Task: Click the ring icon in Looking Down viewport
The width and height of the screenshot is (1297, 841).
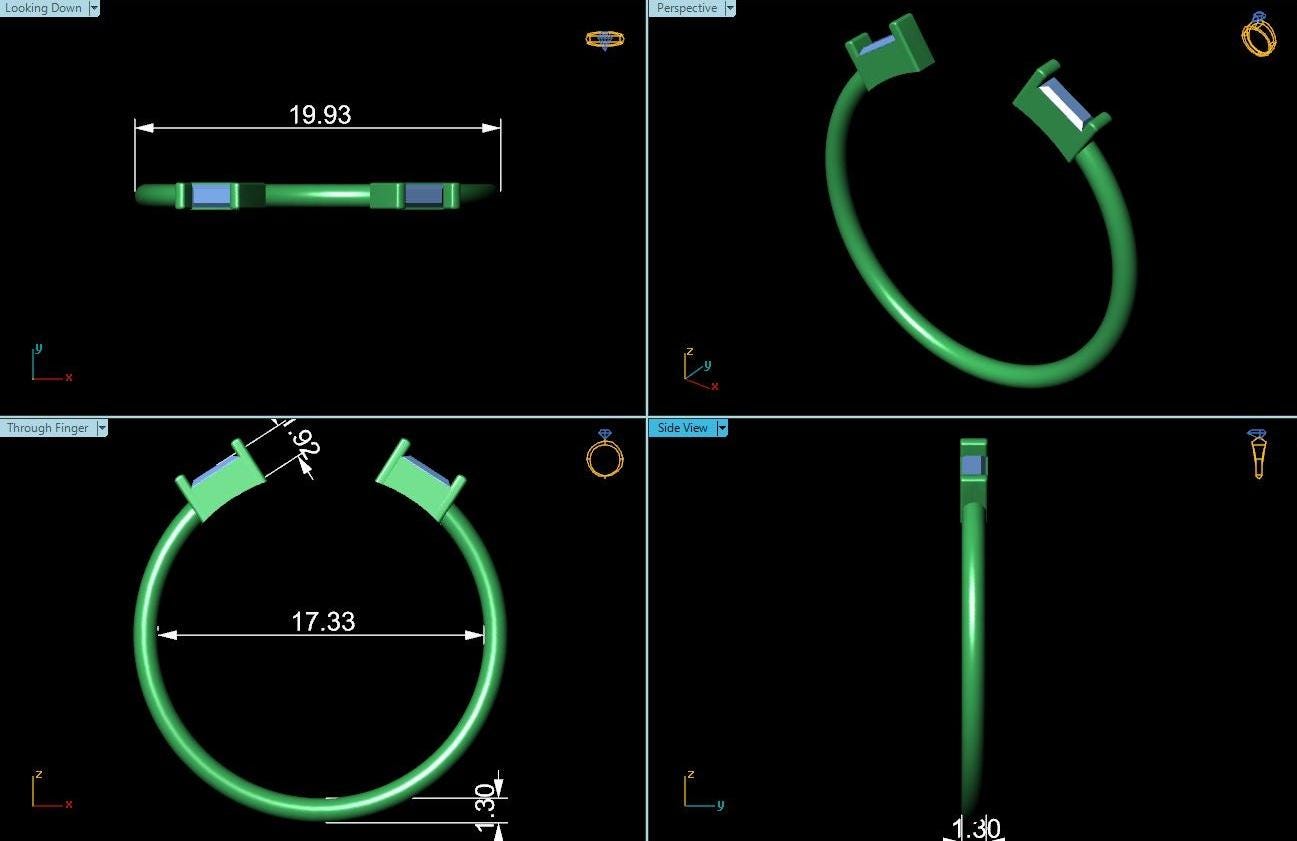Action: pyautogui.click(x=604, y=40)
